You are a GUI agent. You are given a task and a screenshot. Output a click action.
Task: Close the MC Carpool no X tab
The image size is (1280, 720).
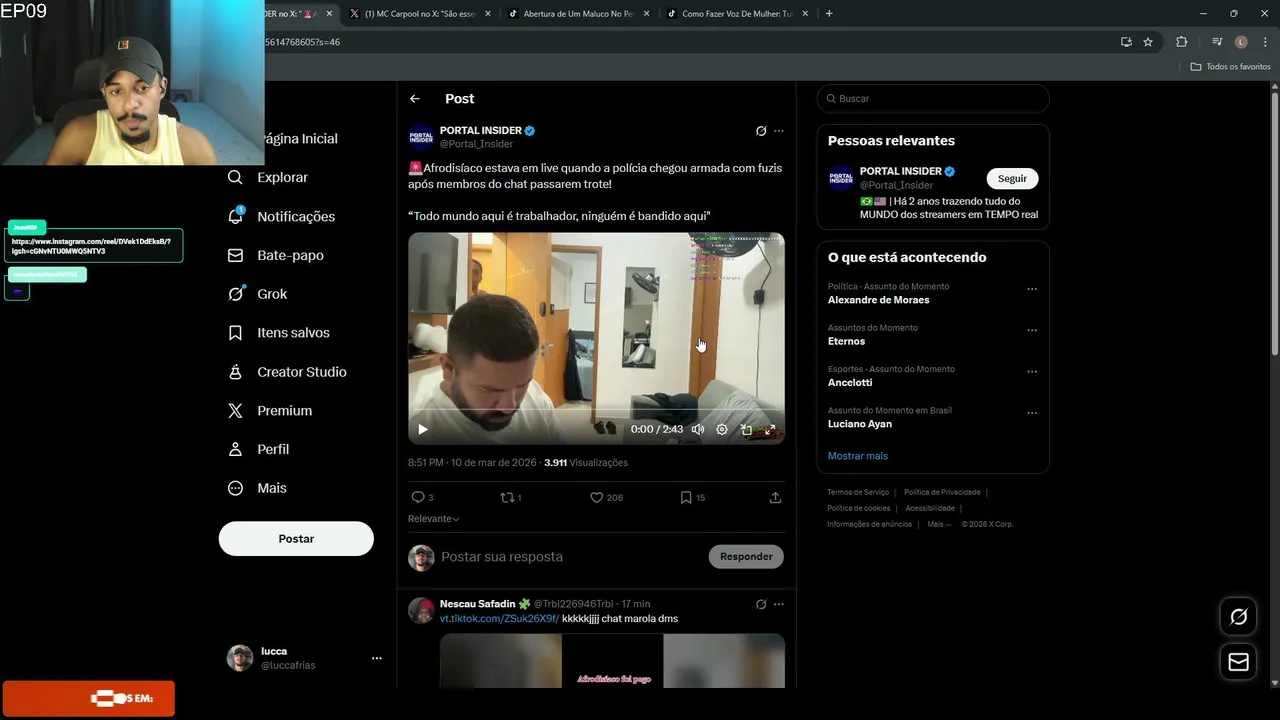tap(488, 14)
